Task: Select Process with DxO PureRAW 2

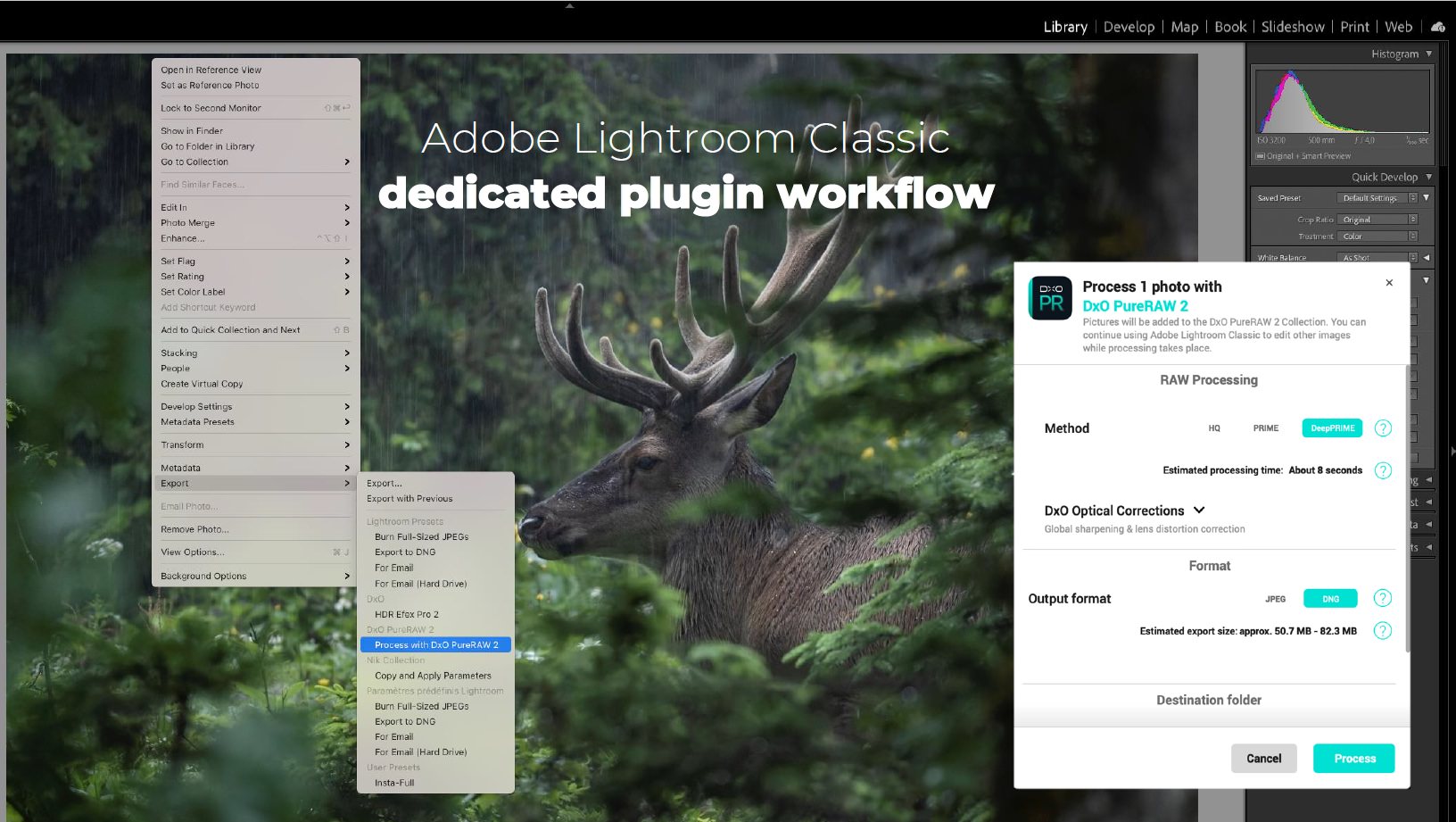Action: [x=435, y=644]
